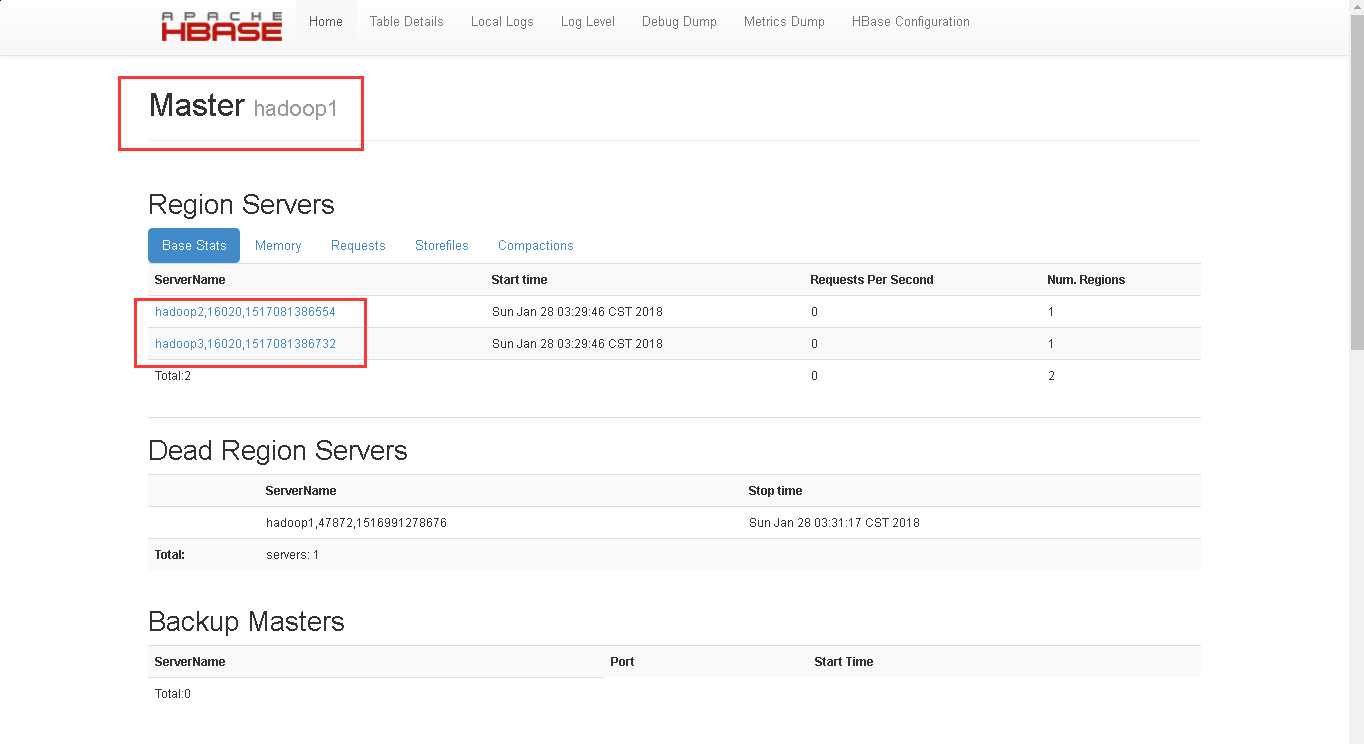
Task: Open region server hadoop2,16020,1517081386554
Action: pyautogui.click(x=245, y=312)
